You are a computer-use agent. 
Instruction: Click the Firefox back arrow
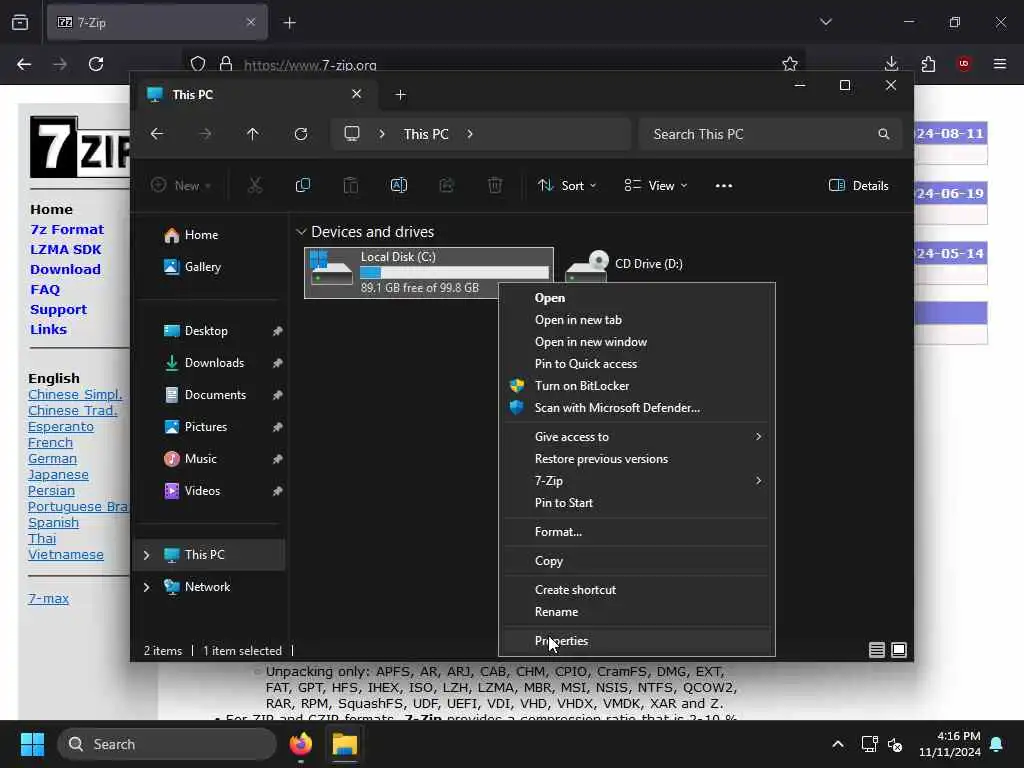[24, 64]
